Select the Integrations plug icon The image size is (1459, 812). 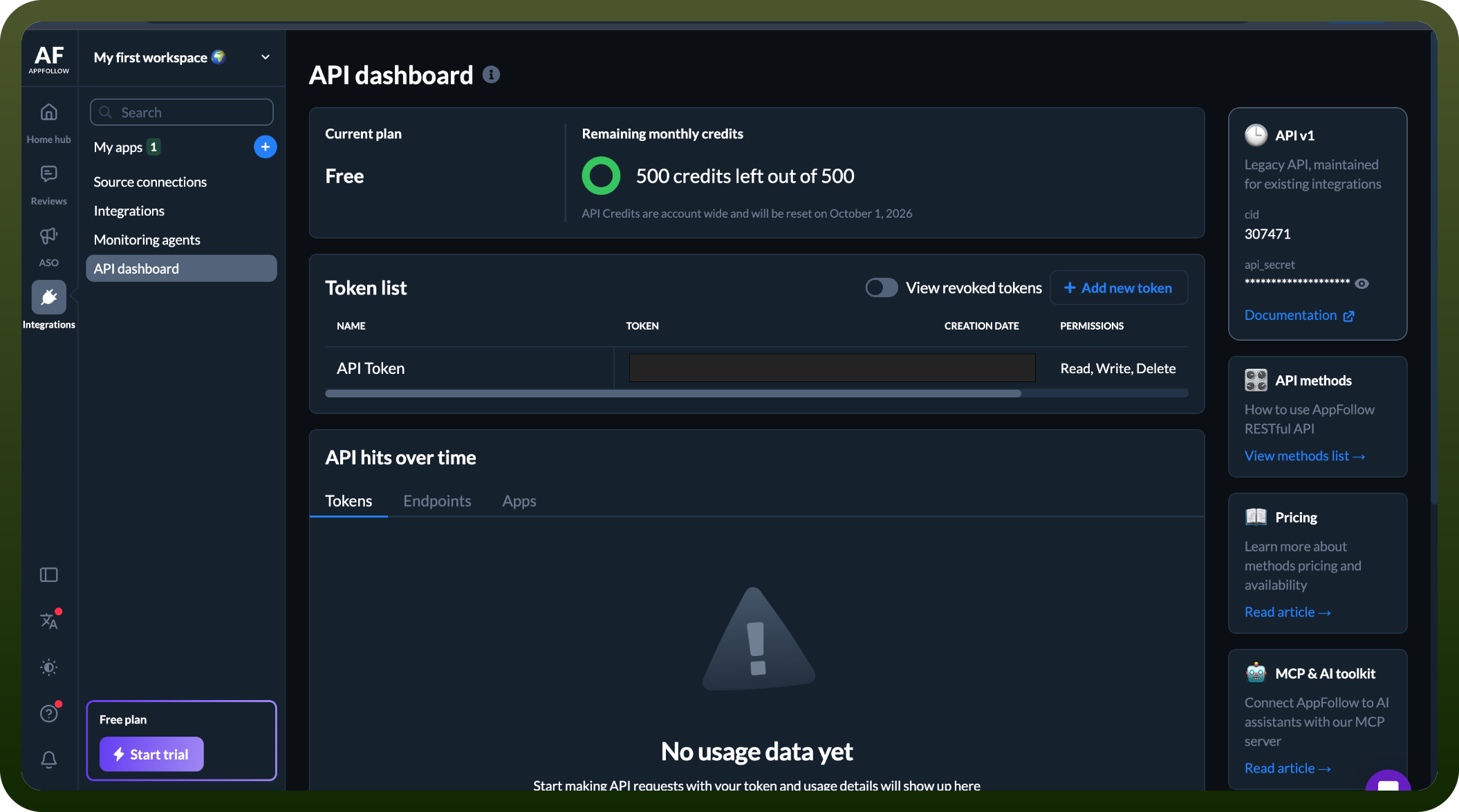(49, 297)
